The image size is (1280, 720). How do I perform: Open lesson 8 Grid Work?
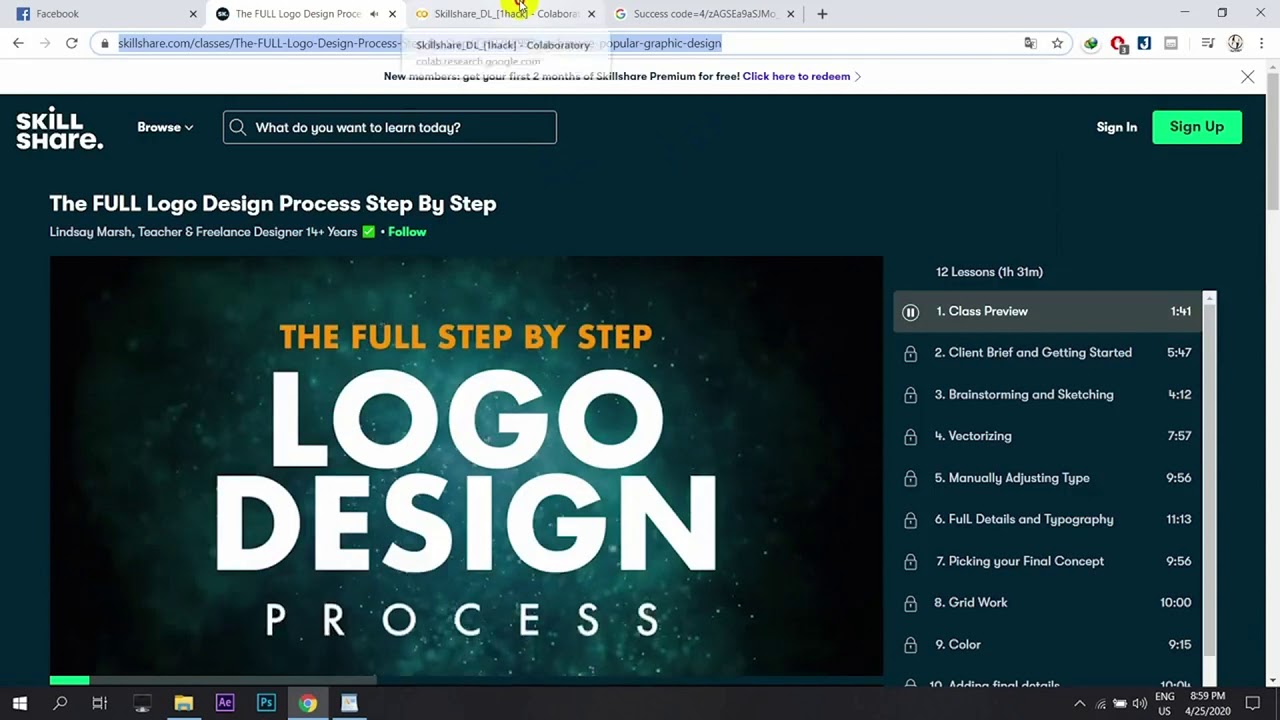click(971, 603)
